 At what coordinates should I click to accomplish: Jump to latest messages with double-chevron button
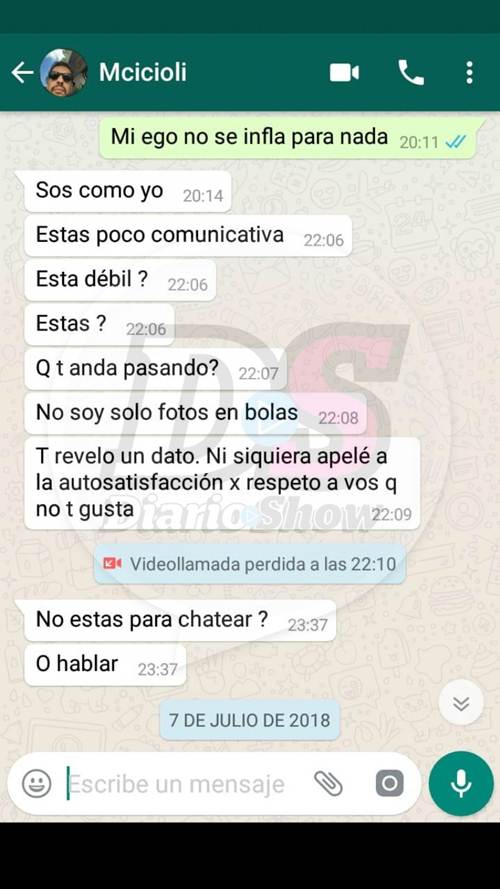pyautogui.click(x=461, y=702)
